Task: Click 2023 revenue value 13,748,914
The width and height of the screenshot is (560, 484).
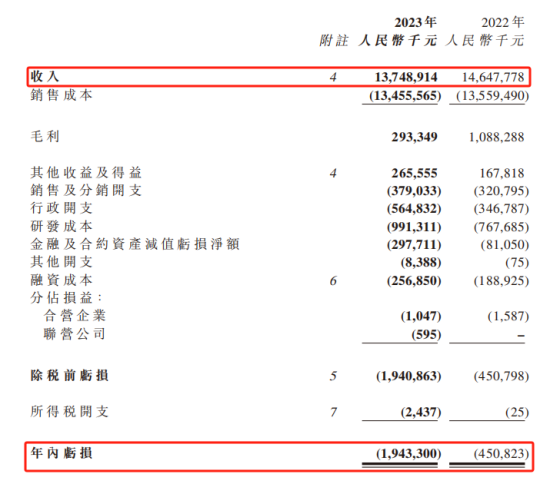Action: (x=406, y=77)
